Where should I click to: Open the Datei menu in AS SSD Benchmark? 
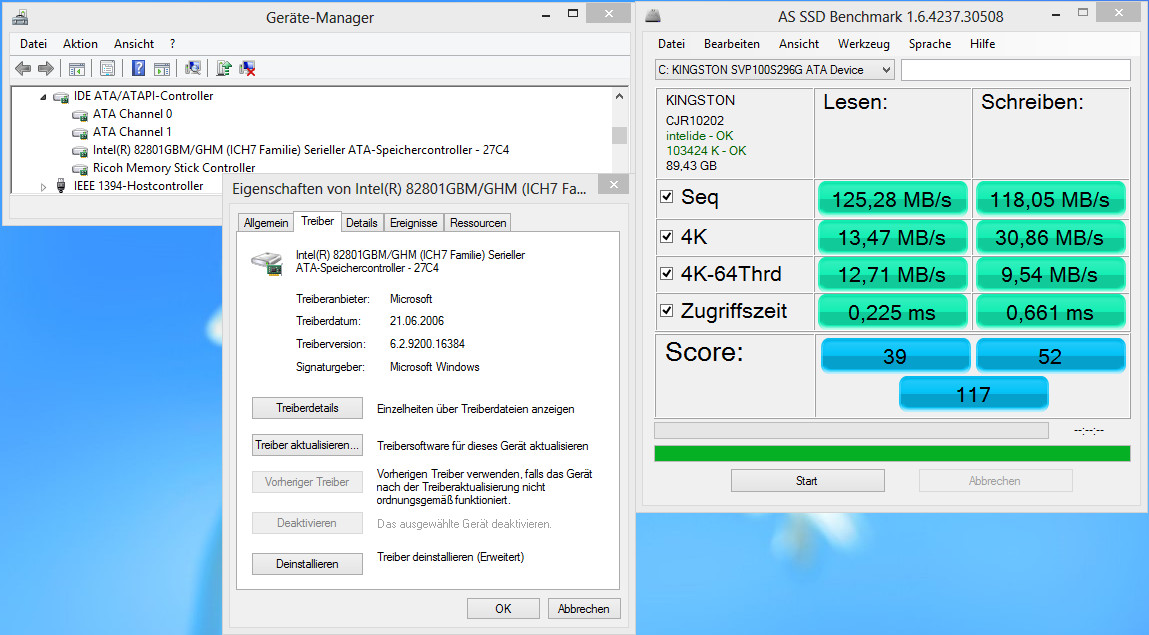[x=671, y=44]
